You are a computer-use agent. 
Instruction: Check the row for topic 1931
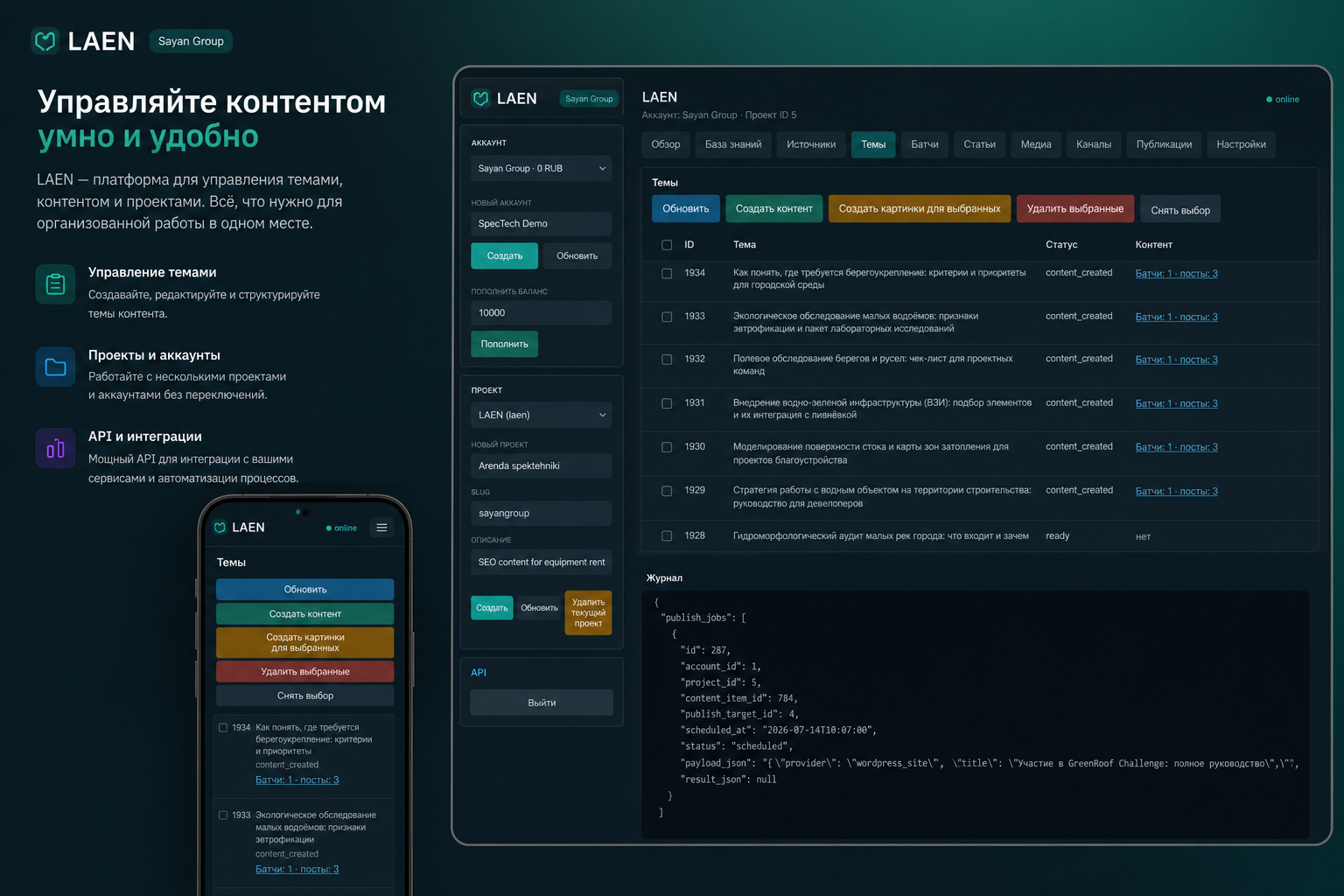[667, 403]
